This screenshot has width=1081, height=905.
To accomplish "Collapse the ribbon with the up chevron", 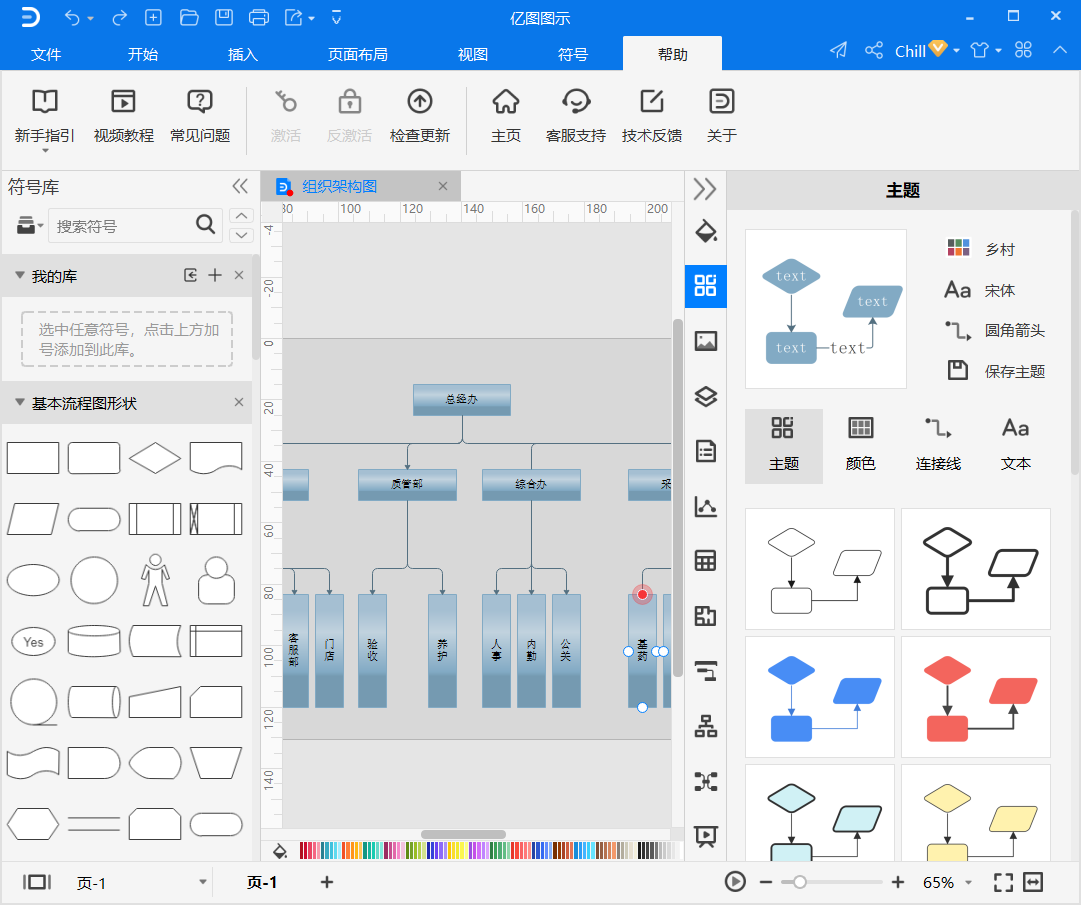I will point(1060,50).
